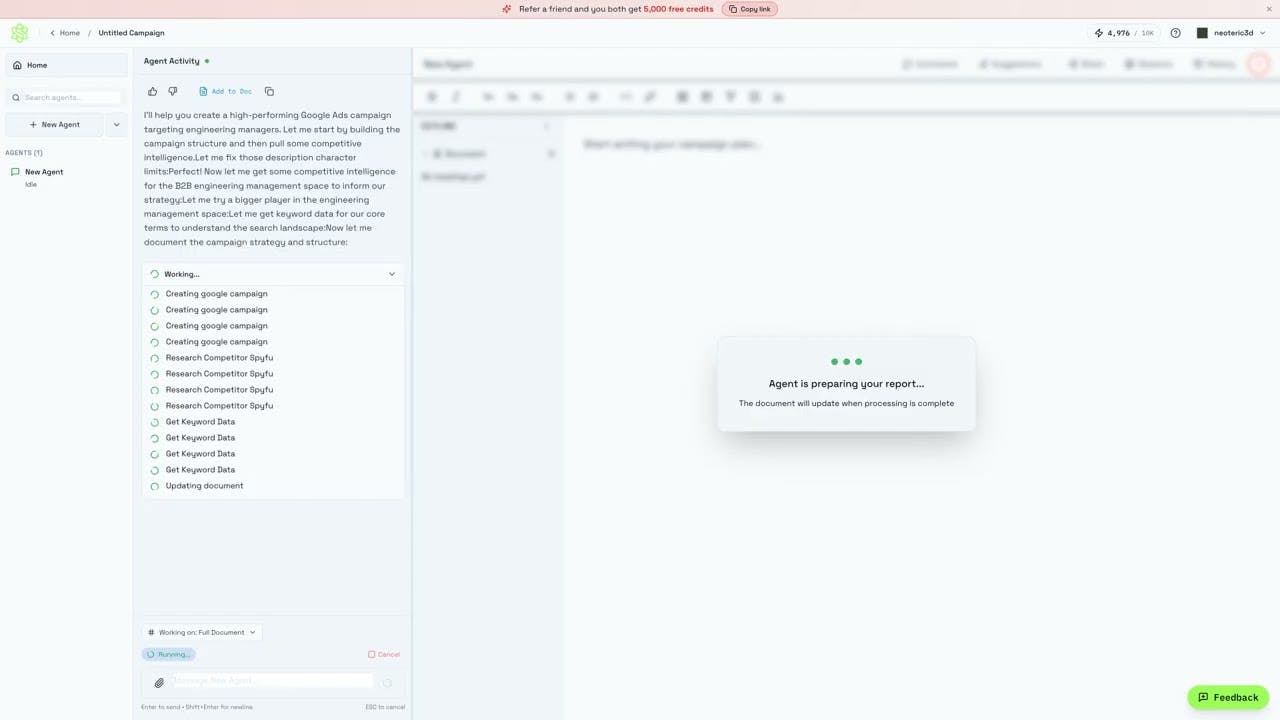
Task: Click the Running... status pill
Action: coord(168,654)
